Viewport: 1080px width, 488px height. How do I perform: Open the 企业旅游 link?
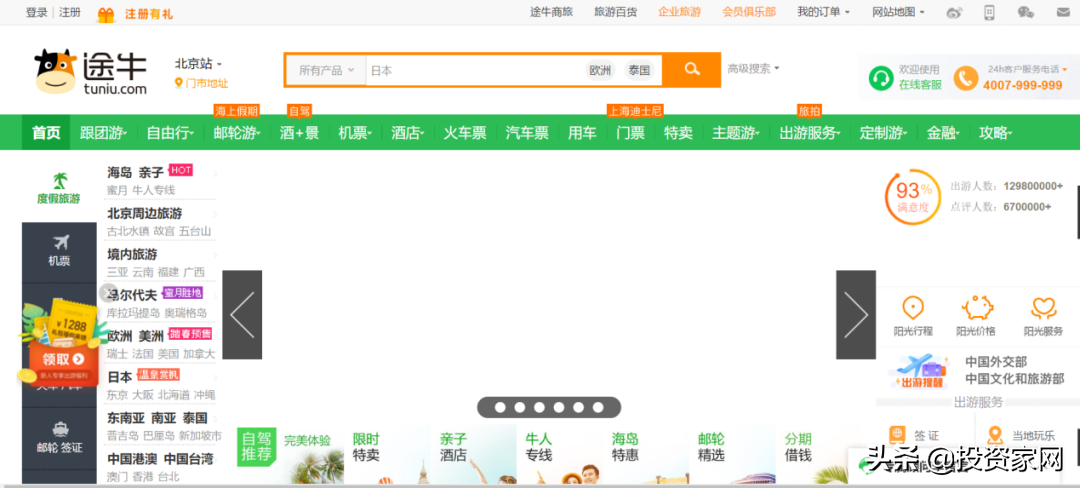tap(679, 12)
